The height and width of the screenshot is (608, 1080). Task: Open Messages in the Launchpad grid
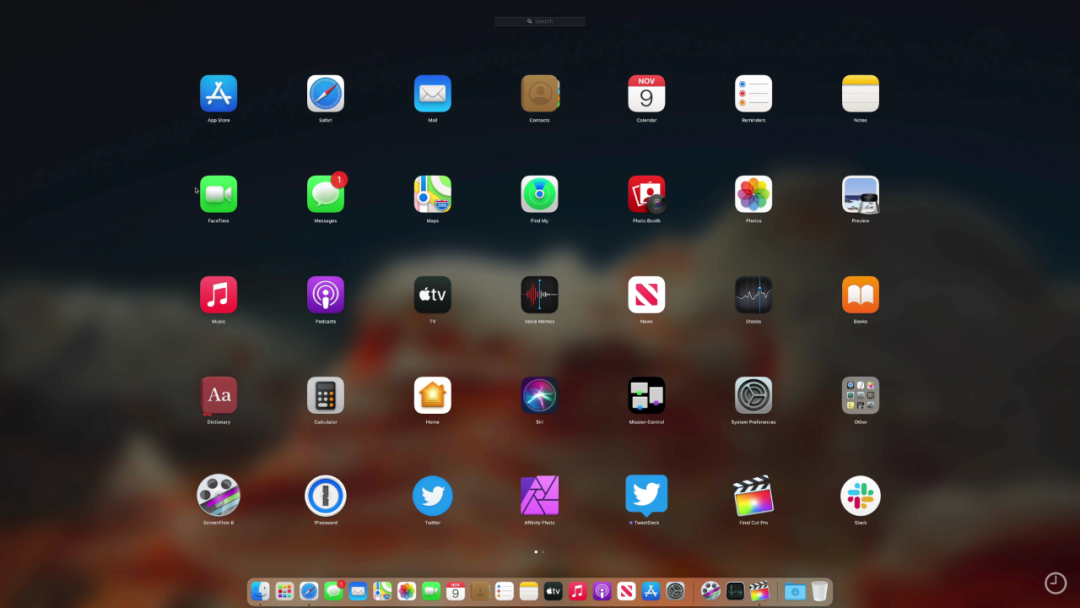[325, 194]
